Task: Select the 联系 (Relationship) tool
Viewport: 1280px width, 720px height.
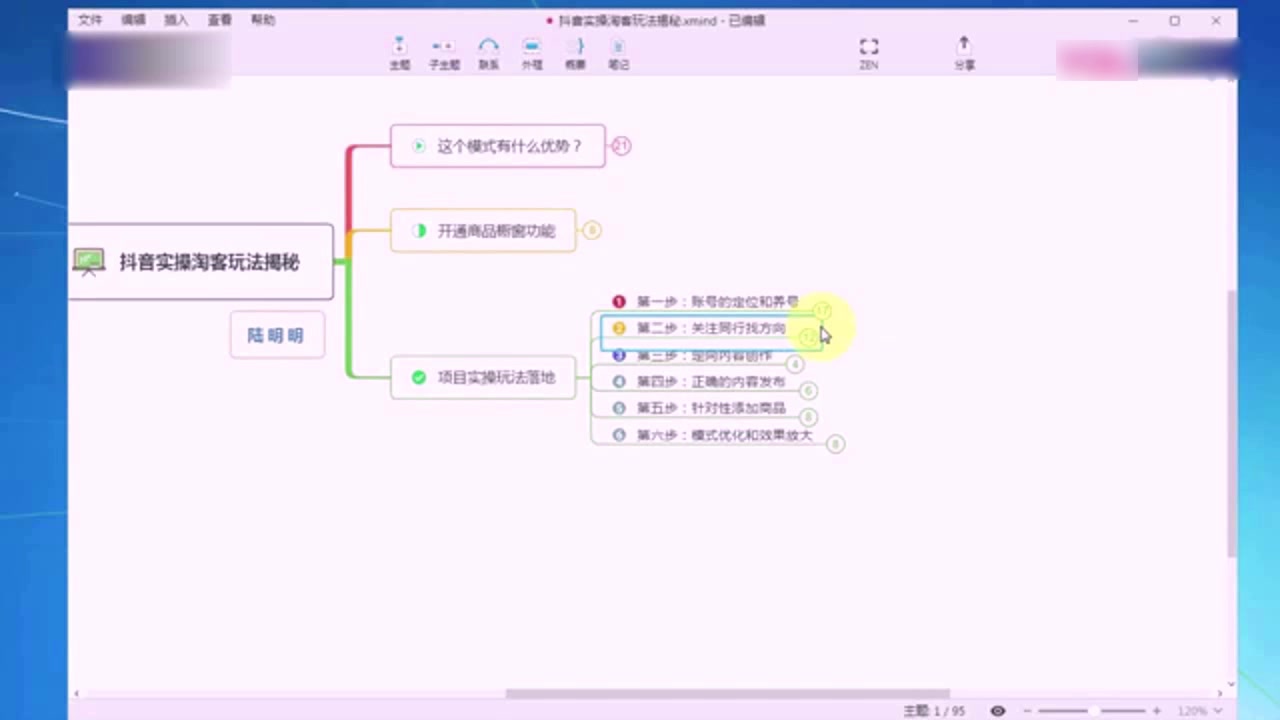Action: 488,53
